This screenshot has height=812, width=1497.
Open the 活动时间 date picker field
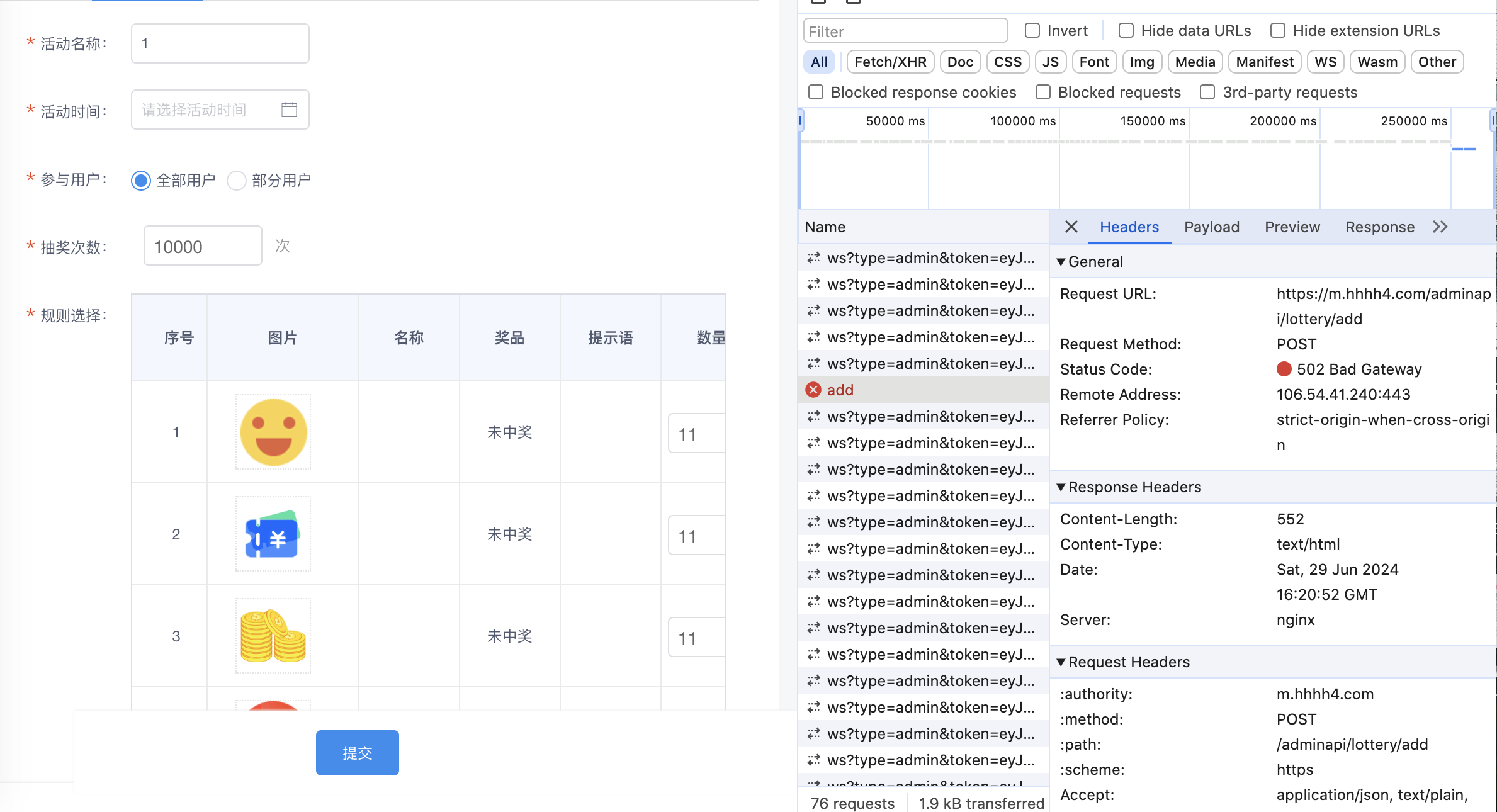(220, 110)
